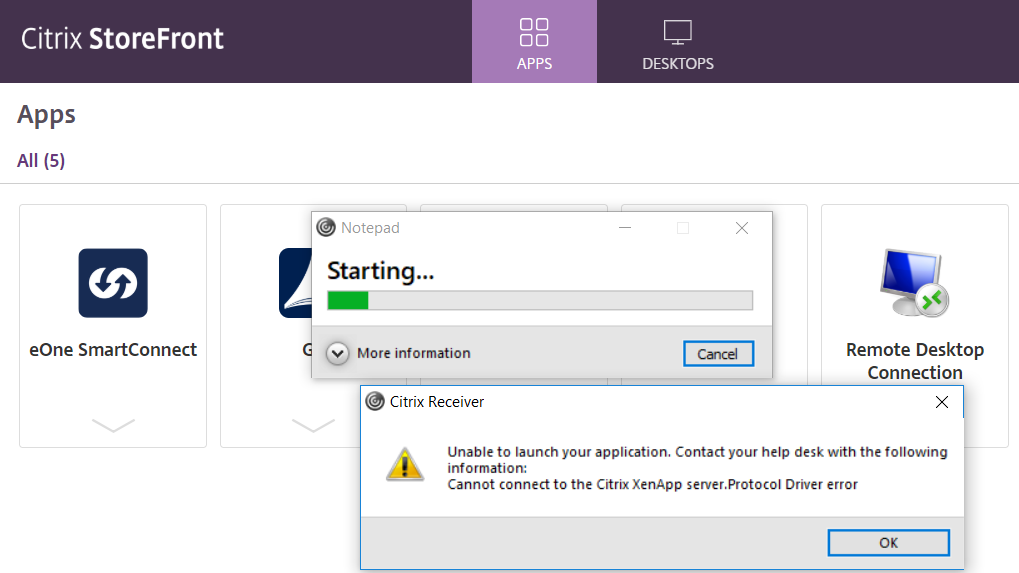Click the Citrix StoreFront logo text

(122, 38)
